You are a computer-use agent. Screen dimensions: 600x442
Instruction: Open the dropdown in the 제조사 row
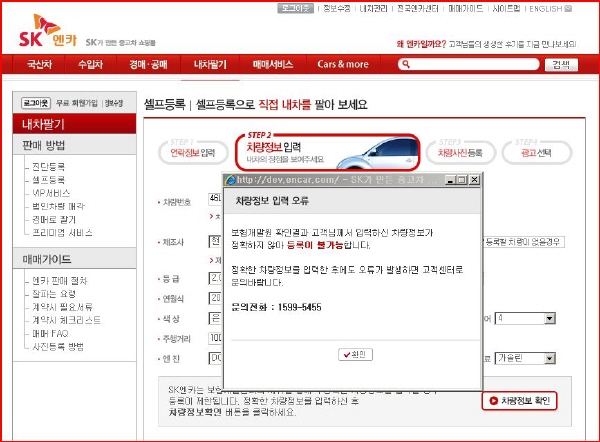click(x=214, y=241)
